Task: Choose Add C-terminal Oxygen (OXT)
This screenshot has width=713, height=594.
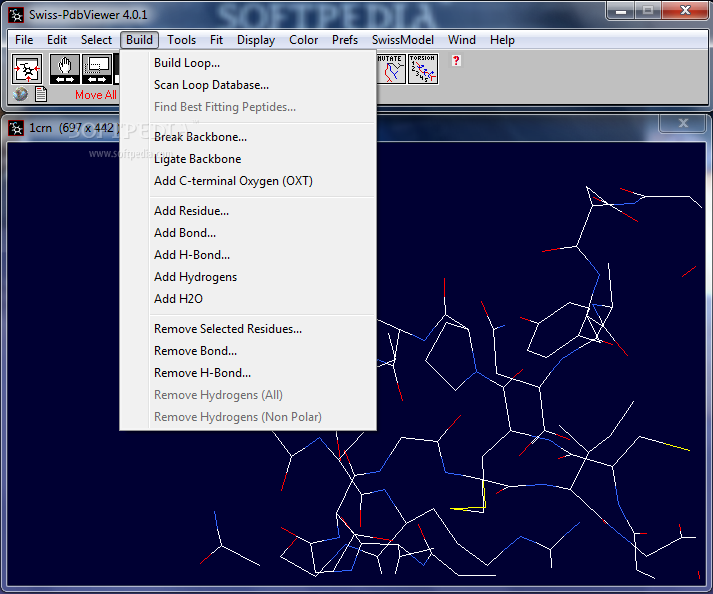Action: click(x=248, y=181)
